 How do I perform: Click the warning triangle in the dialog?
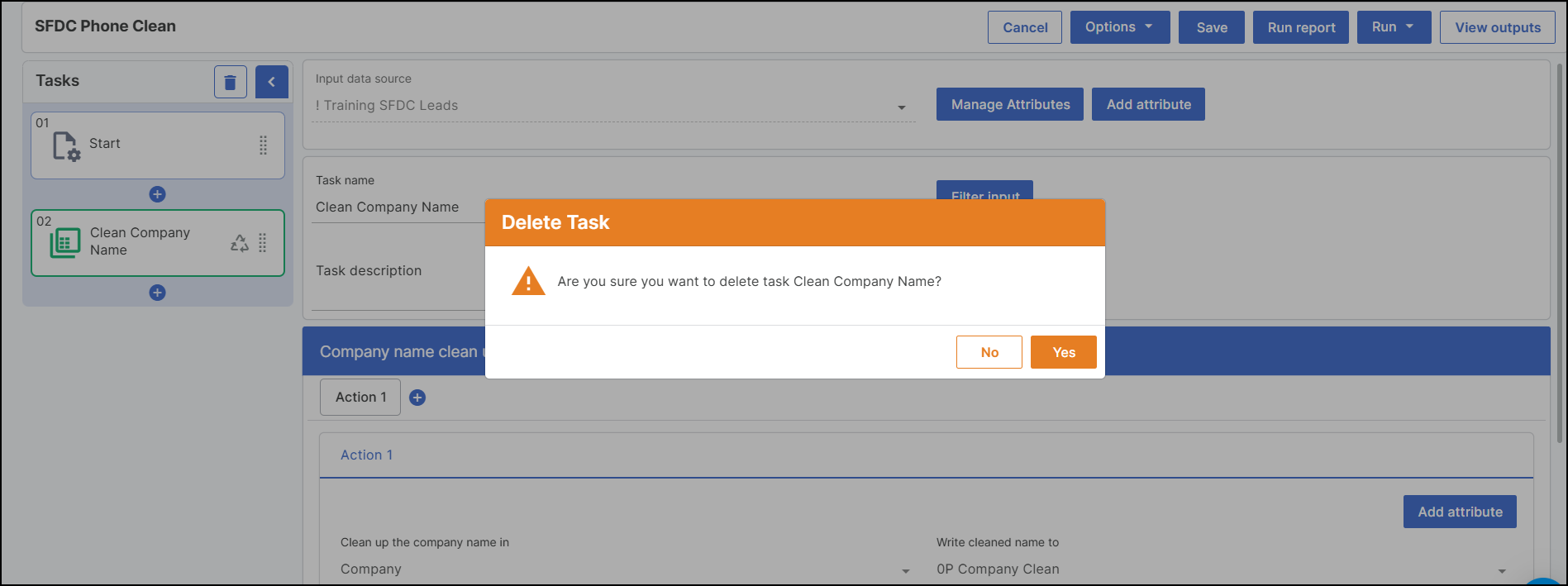tap(528, 281)
